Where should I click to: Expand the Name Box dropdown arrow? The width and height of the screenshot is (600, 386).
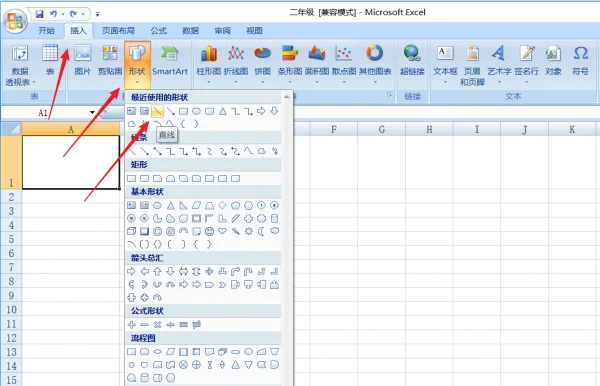point(92,112)
